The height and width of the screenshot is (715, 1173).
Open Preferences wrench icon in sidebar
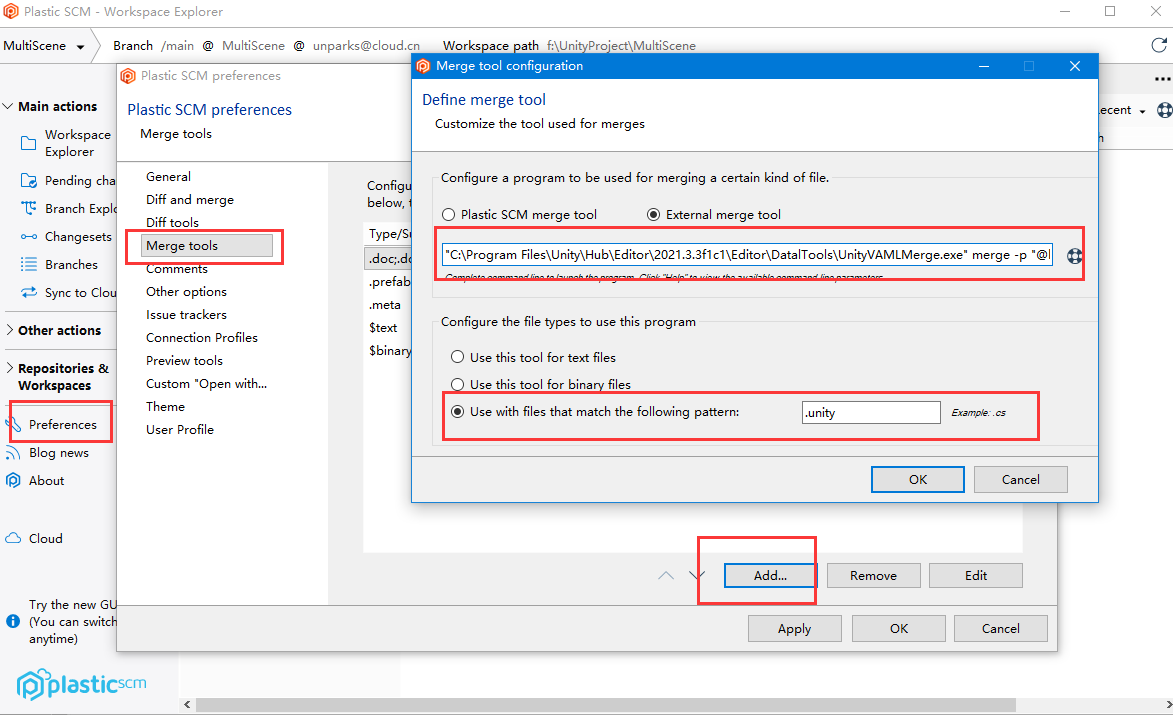(15, 425)
